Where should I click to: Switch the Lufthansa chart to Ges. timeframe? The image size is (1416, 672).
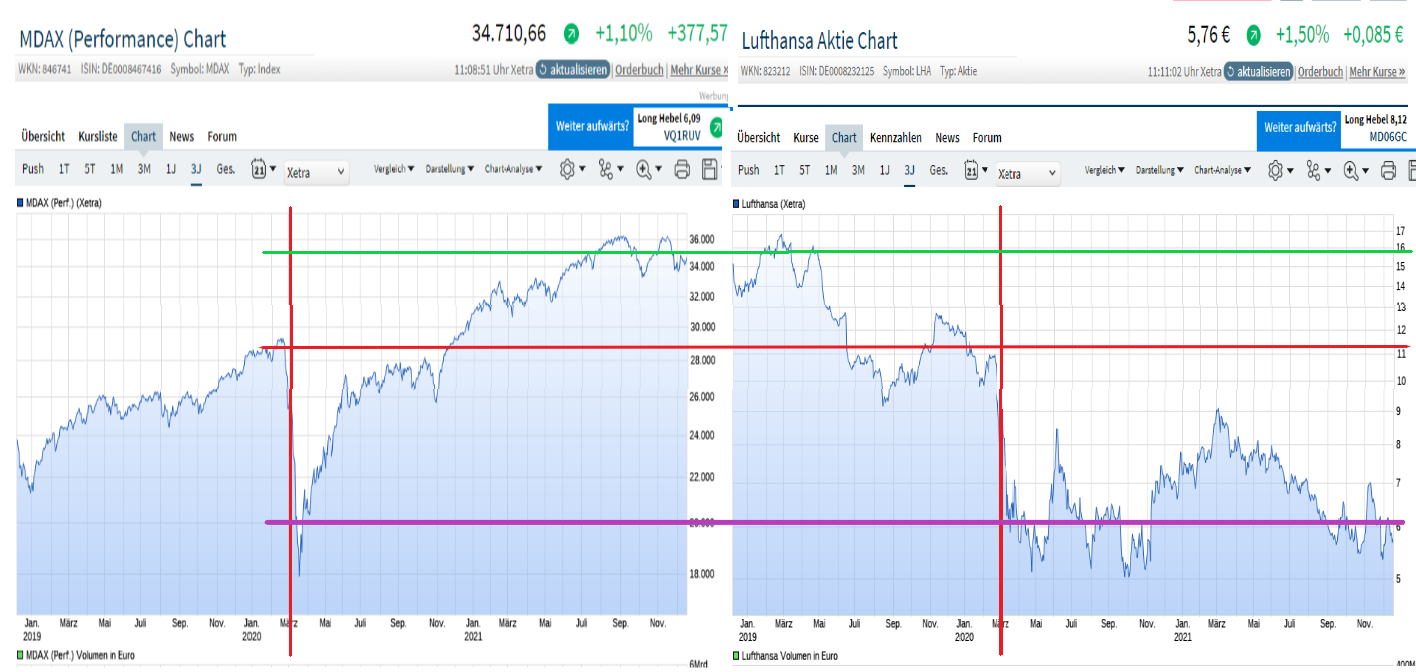pos(937,170)
